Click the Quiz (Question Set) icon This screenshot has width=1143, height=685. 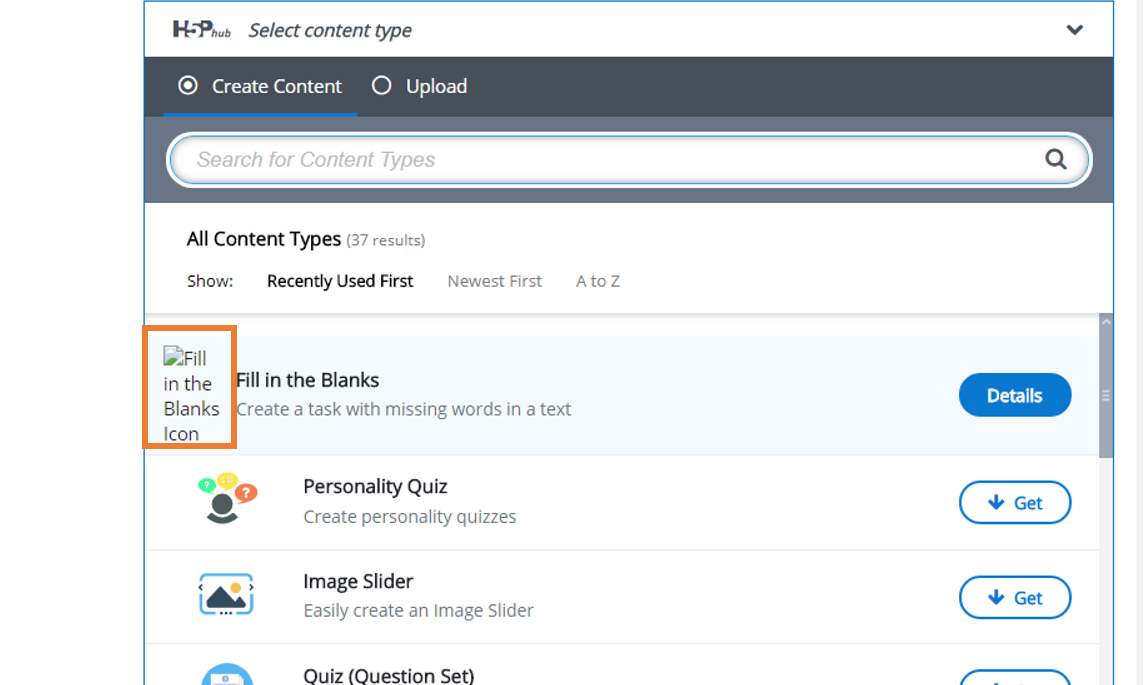(227, 674)
